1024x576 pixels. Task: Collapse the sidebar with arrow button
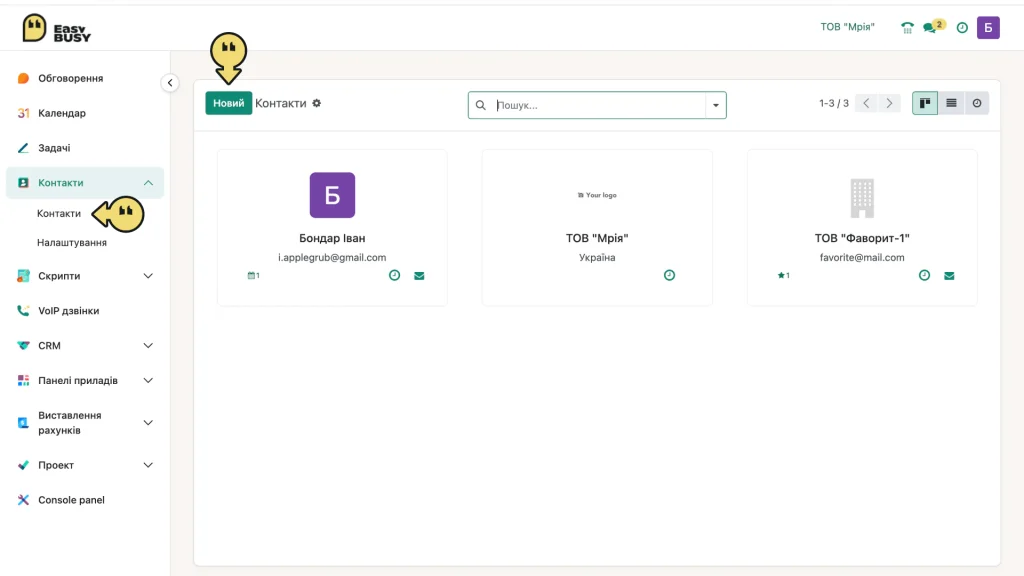pyautogui.click(x=170, y=83)
